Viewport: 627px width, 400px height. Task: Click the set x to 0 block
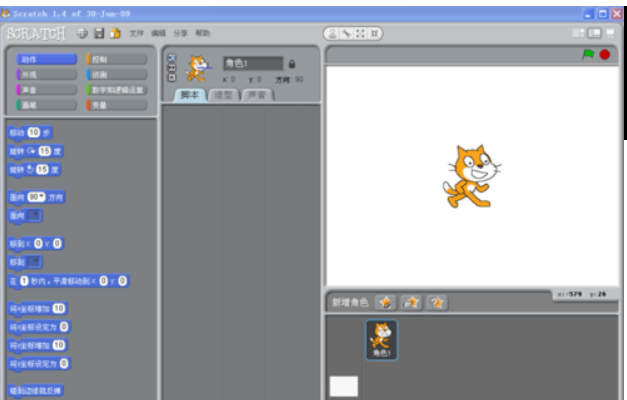(x=39, y=327)
